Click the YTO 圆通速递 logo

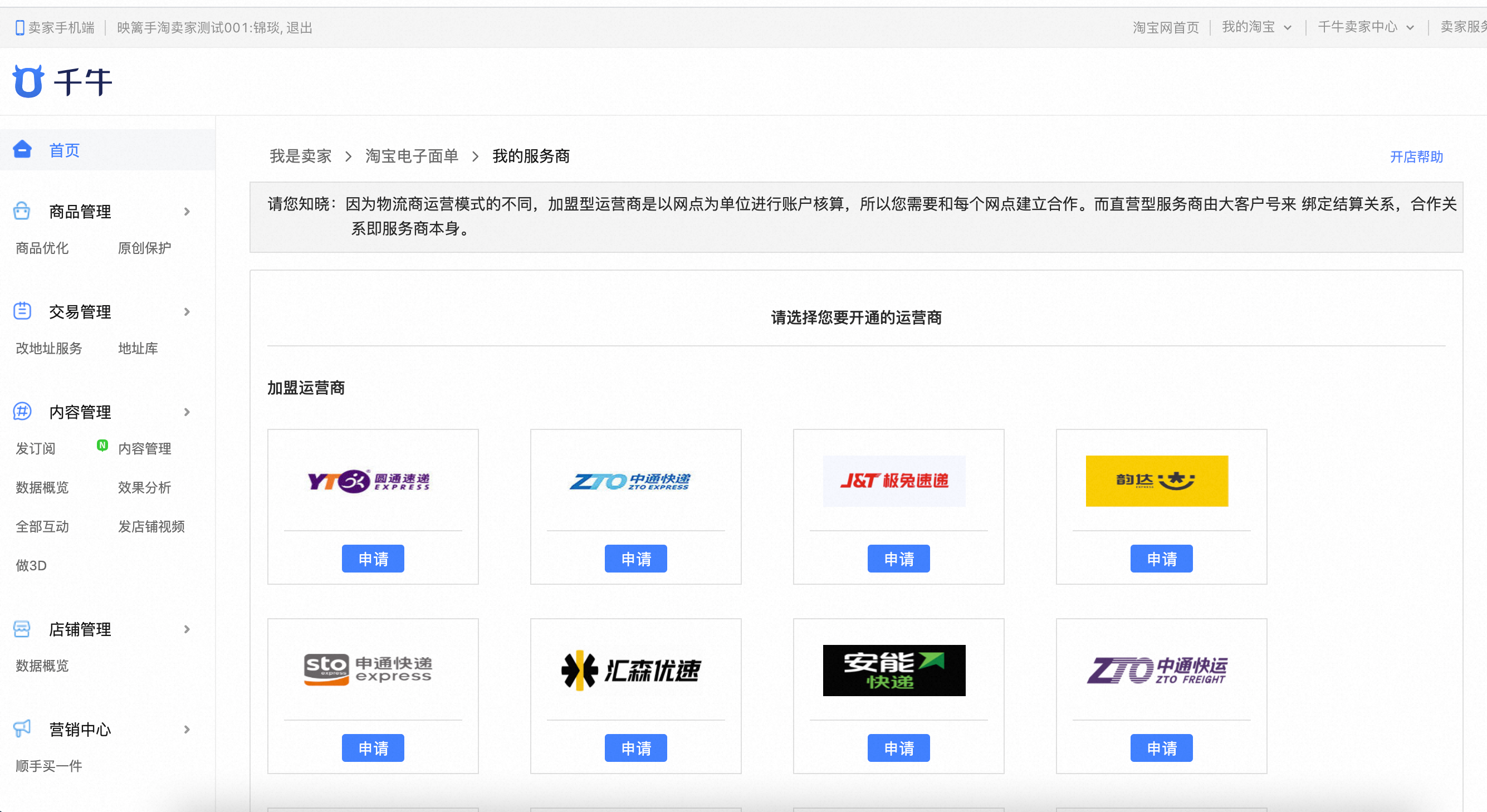[x=369, y=481]
